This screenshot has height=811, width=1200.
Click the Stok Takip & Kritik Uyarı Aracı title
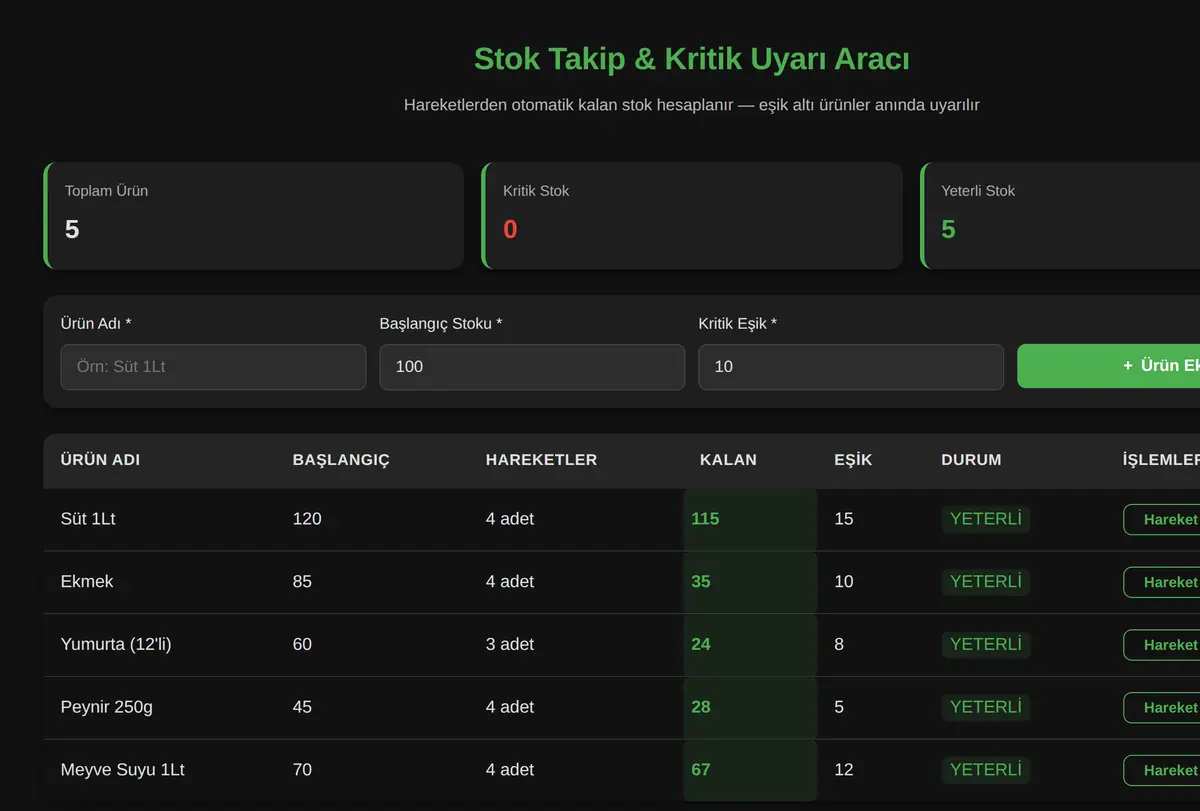click(x=692, y=59)
